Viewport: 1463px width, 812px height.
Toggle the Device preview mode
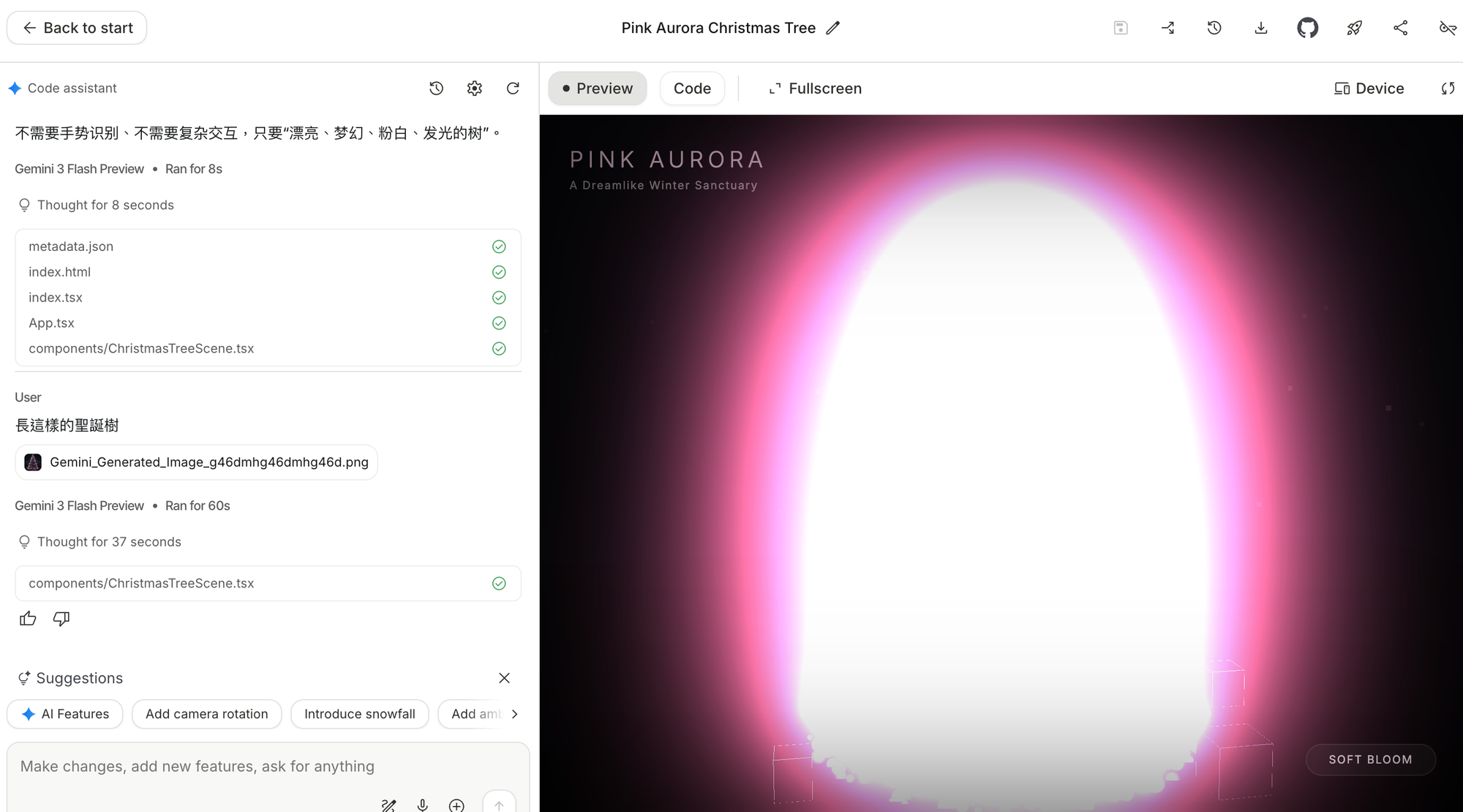click(x=1369, y=89)
